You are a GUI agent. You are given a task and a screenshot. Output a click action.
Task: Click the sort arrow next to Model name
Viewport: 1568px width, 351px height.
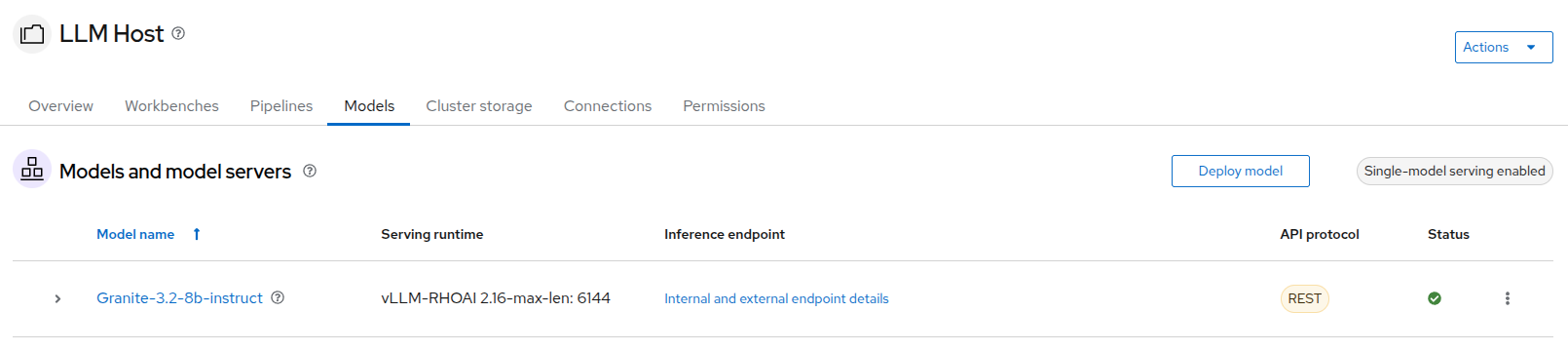pyautogui.click(x=197, y=234)
